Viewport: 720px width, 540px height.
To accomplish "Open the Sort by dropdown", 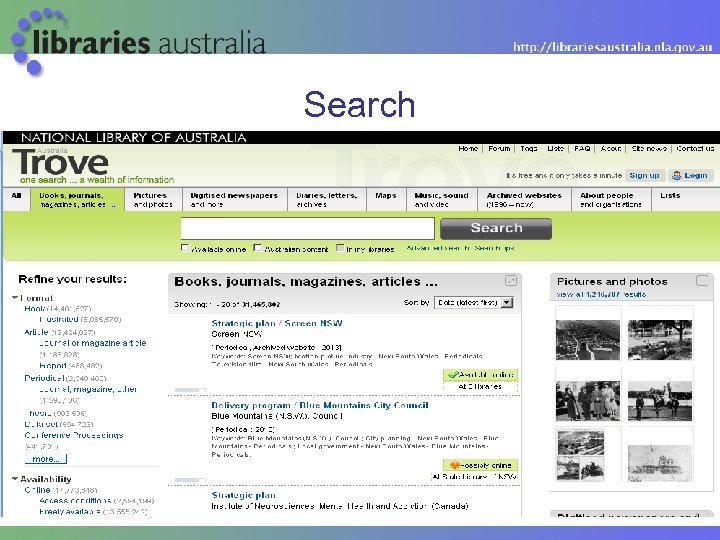I will [474, 303].
